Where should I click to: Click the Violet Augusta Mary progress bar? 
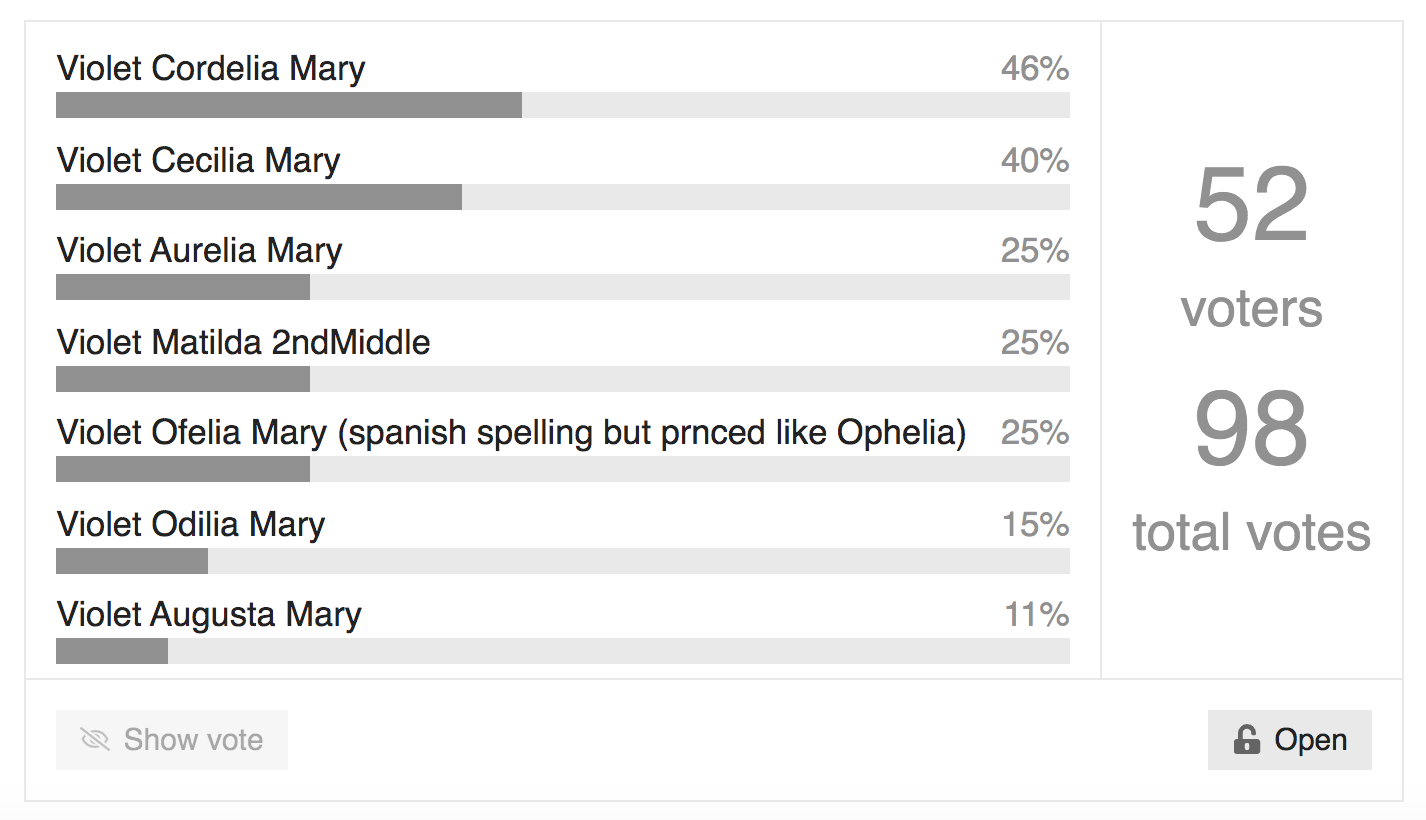coord(563,651)
